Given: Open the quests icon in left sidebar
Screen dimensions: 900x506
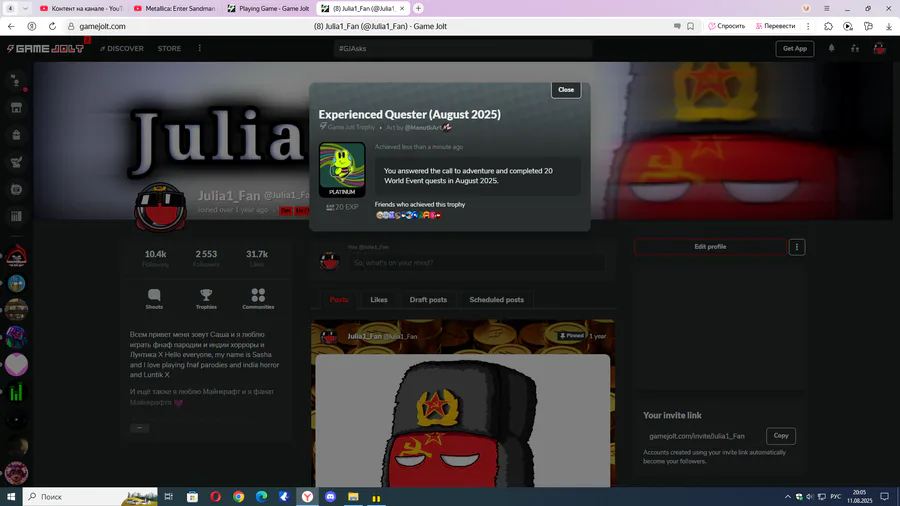Looking at the screenshot, I should (16, 162).
